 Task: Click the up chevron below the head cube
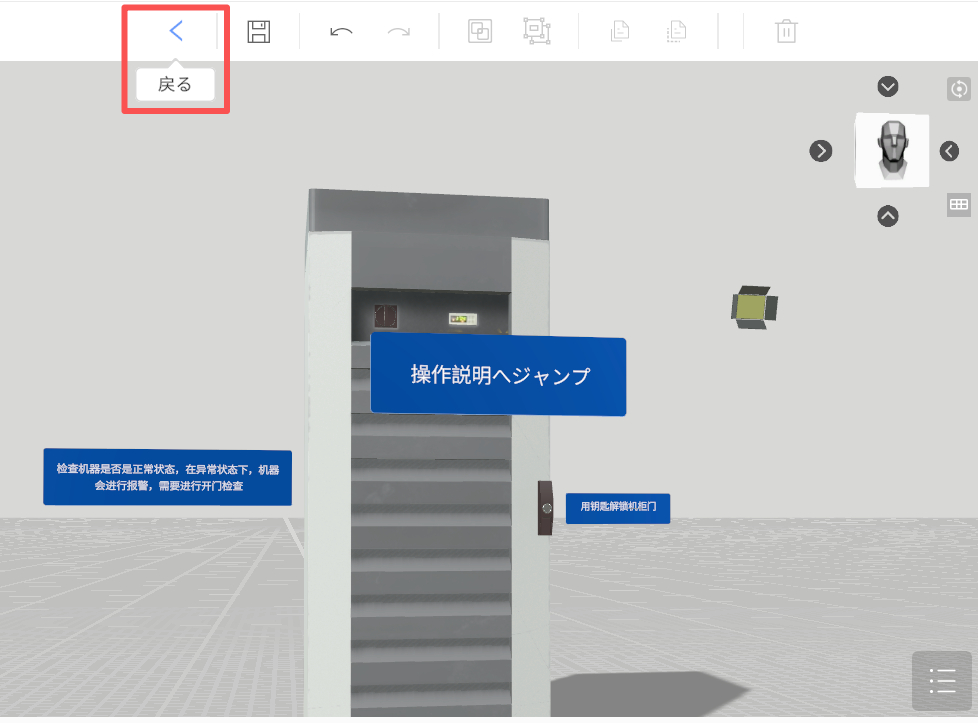pyautogui.click(x=888, y=215)
